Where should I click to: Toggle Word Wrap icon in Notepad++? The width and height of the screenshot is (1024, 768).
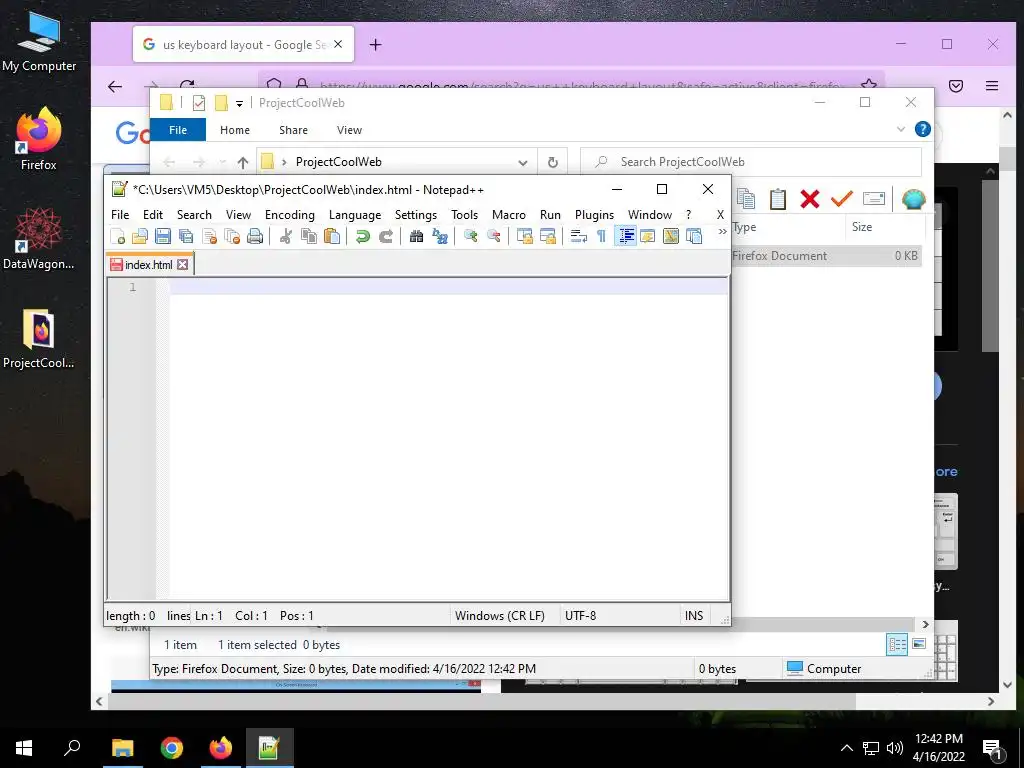579,236
